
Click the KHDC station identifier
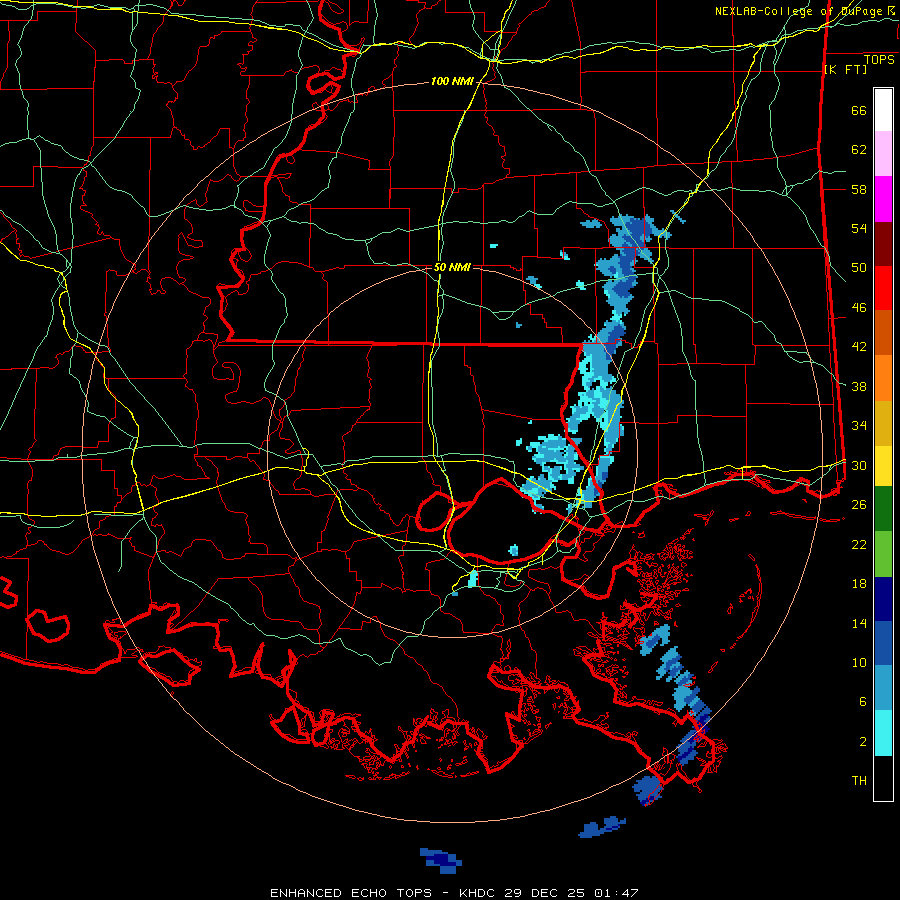click(x=479, y=893)
